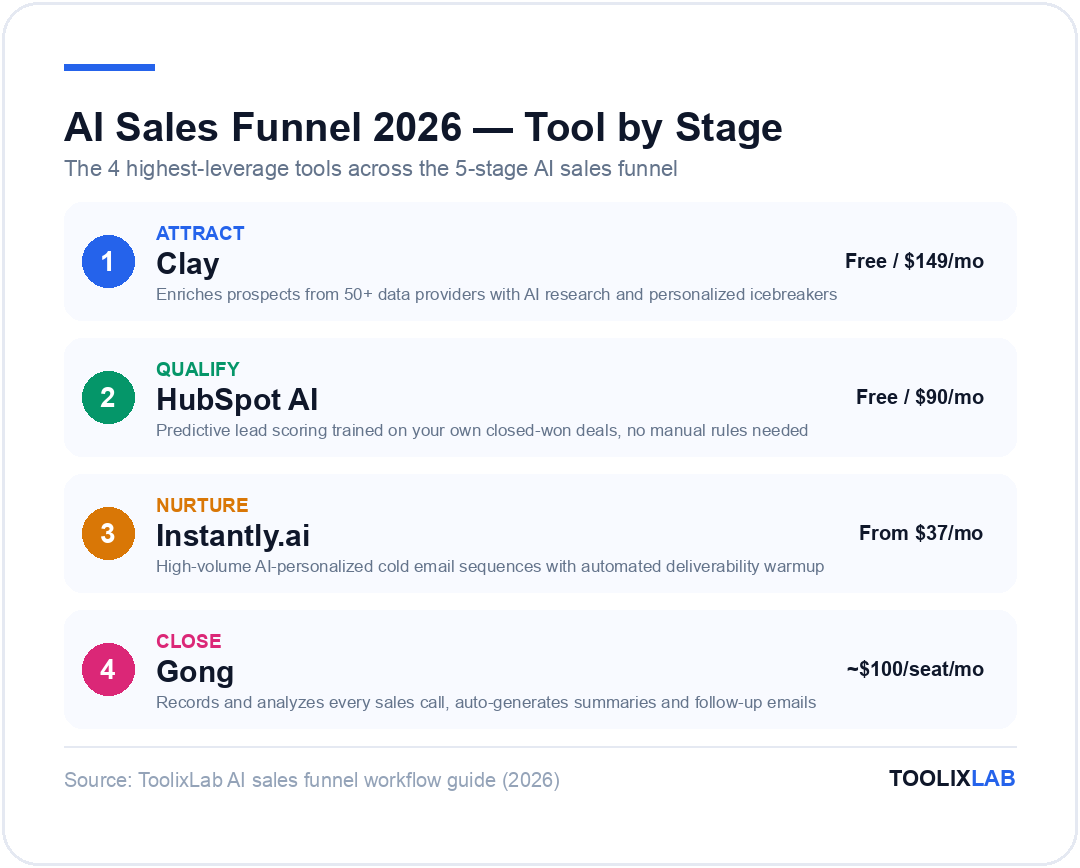Click the predictive lead scoring description
Screen dimensions: 1080x868
click(x=481, y=431)
